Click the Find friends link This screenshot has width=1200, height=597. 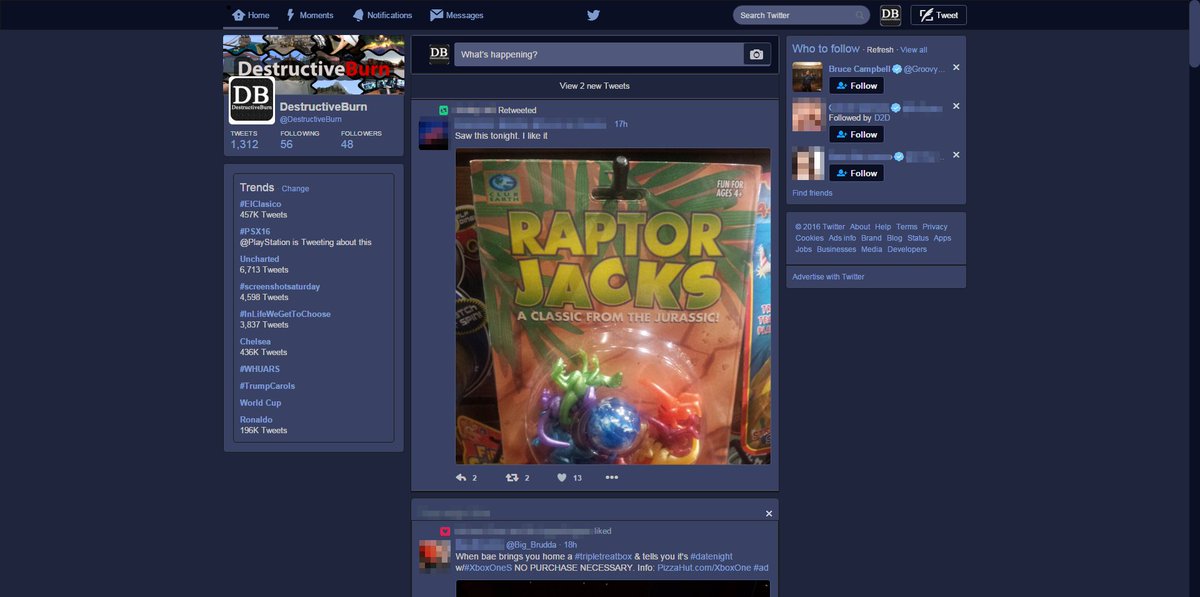pos(812,193)
